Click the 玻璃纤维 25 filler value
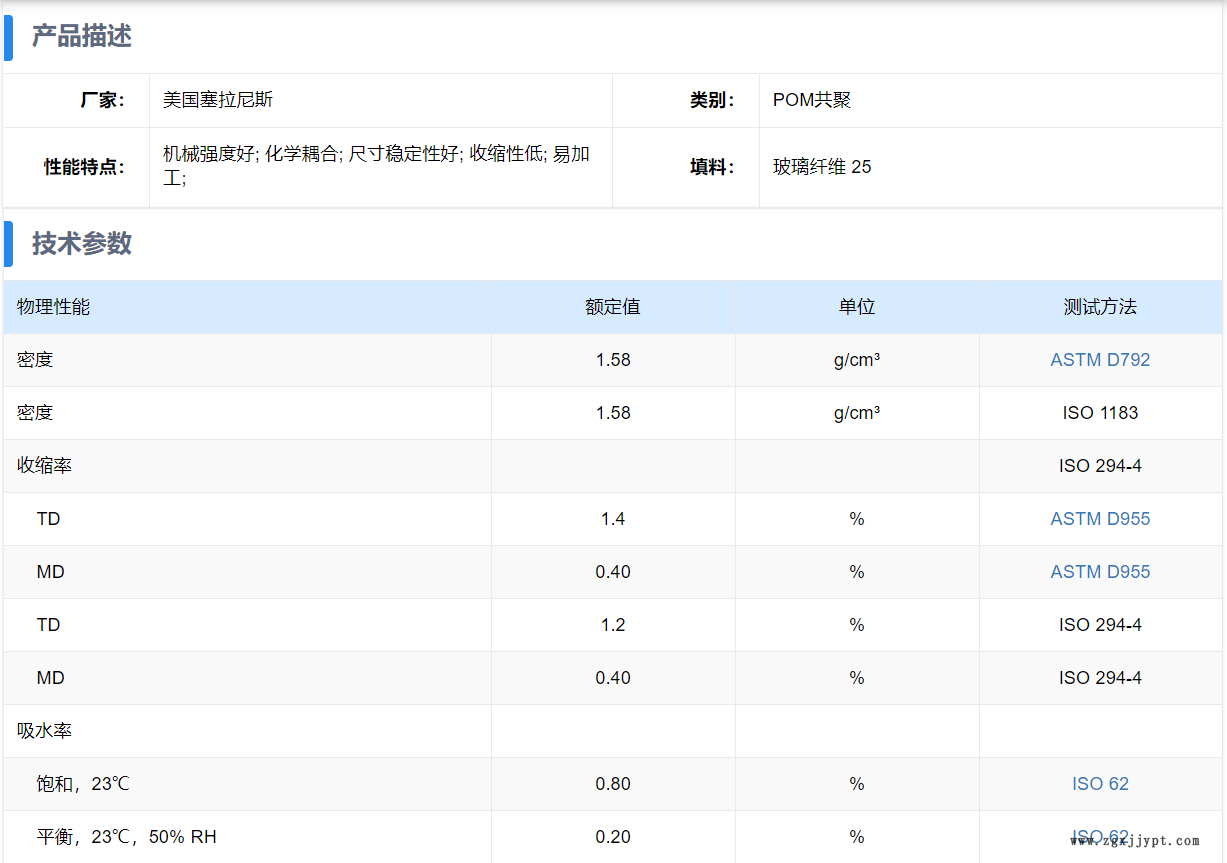The image size is (1227, 863). pyautogui.click(x=822, y=167)
